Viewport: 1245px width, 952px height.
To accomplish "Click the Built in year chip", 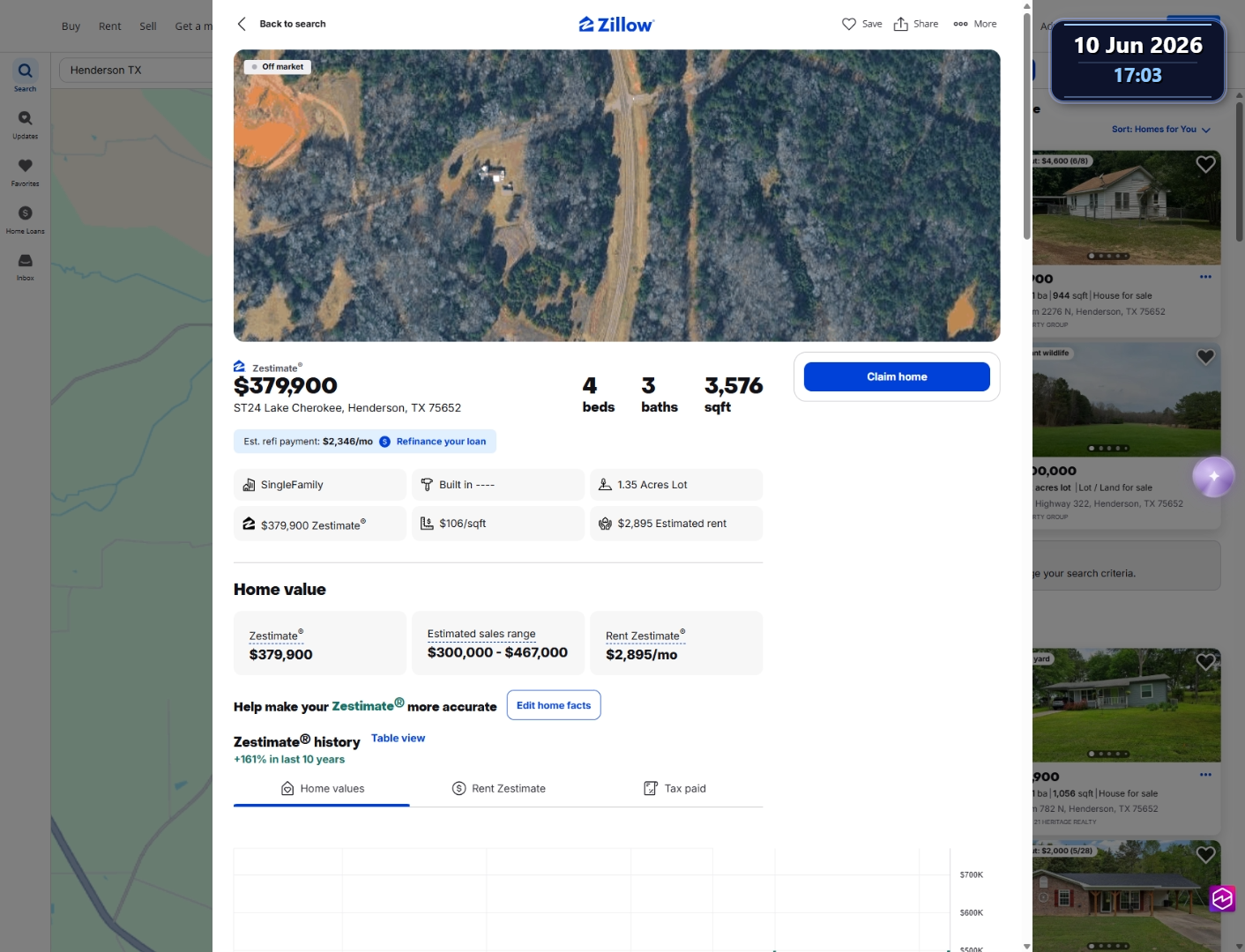I will (498, 485).
